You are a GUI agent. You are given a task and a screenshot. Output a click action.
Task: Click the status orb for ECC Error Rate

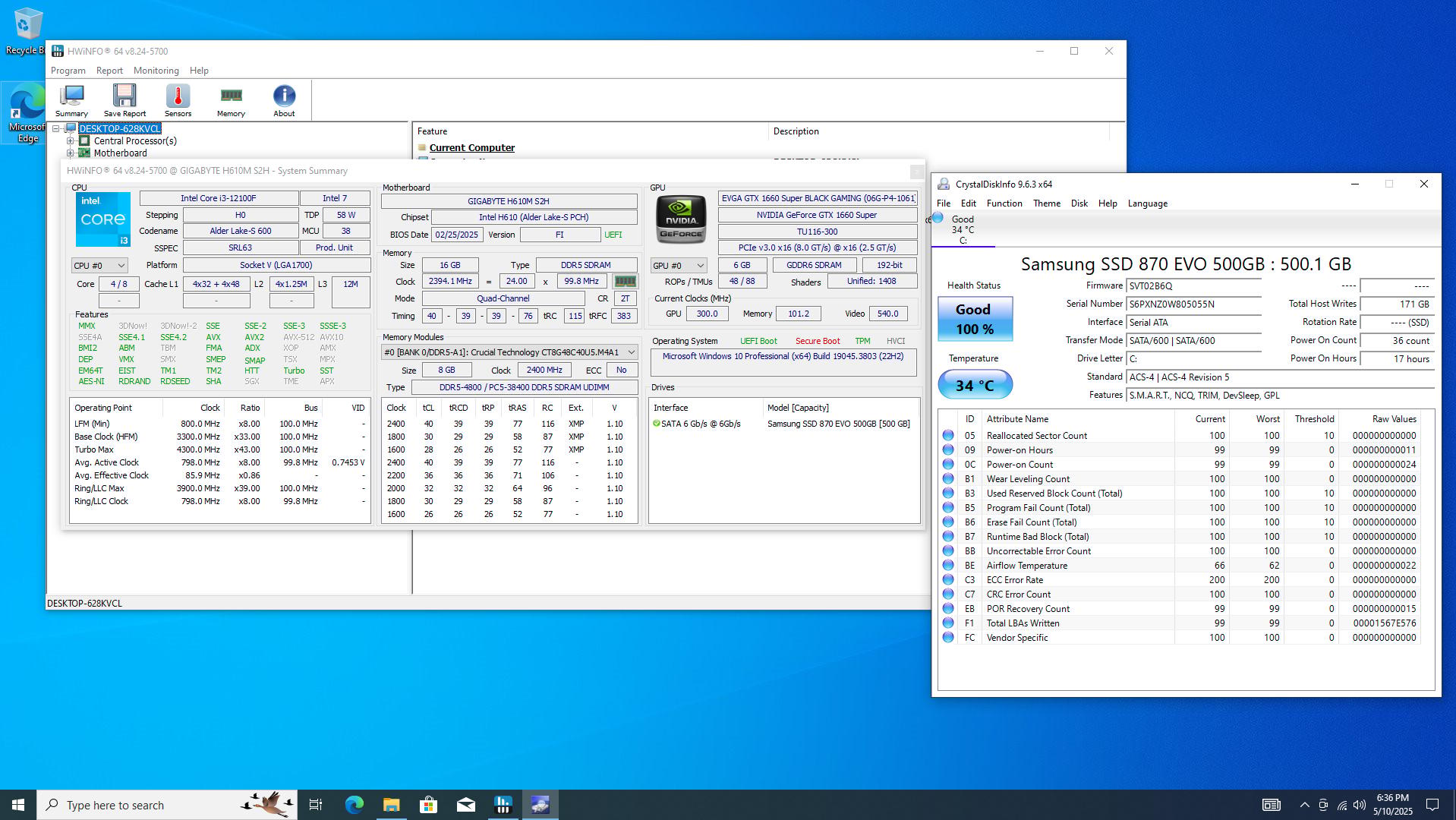tap(948, 580)
